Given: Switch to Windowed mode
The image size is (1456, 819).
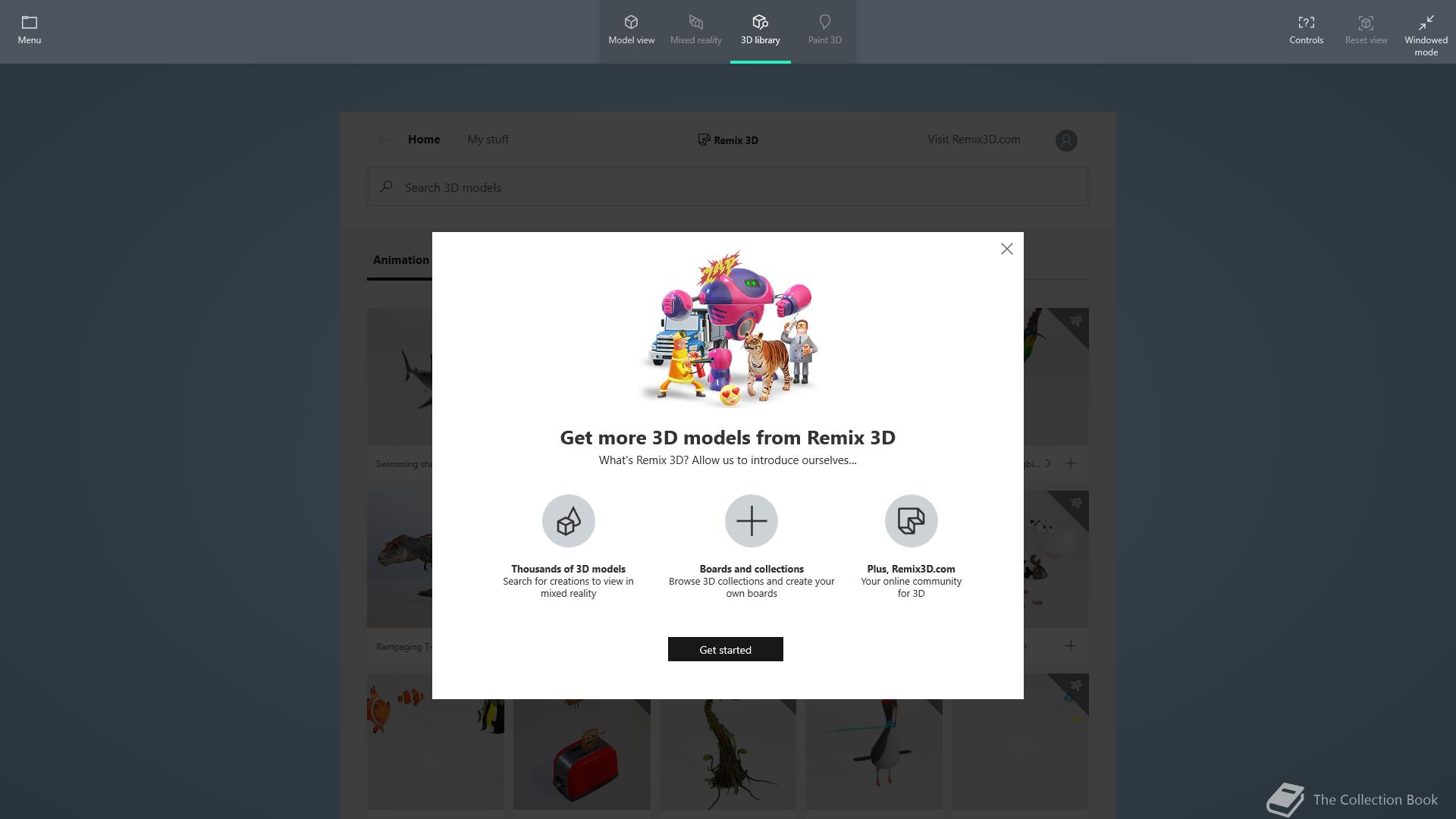Looking at the screenshot, I should click(x=1426, y=35).
